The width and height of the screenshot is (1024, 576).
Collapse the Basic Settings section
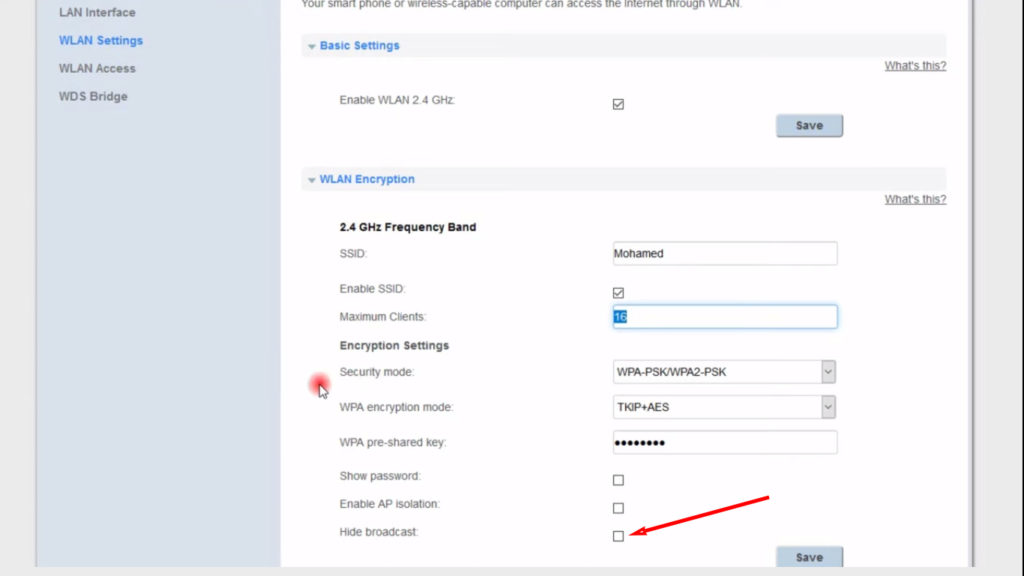[x=312, y=46]
